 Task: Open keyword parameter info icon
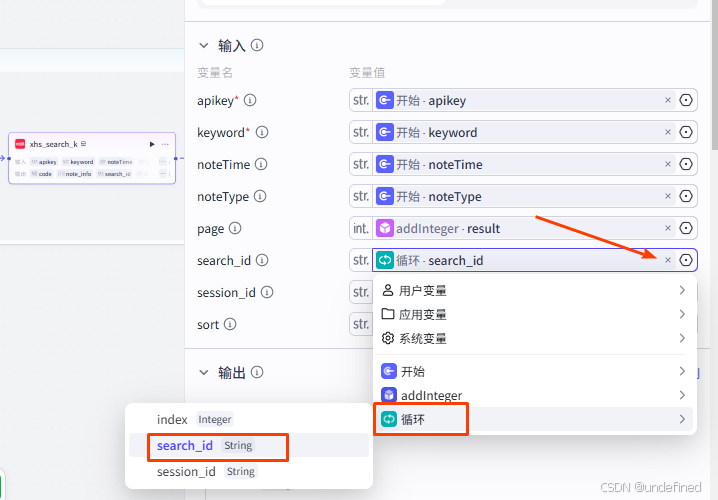tap(261, 132)
